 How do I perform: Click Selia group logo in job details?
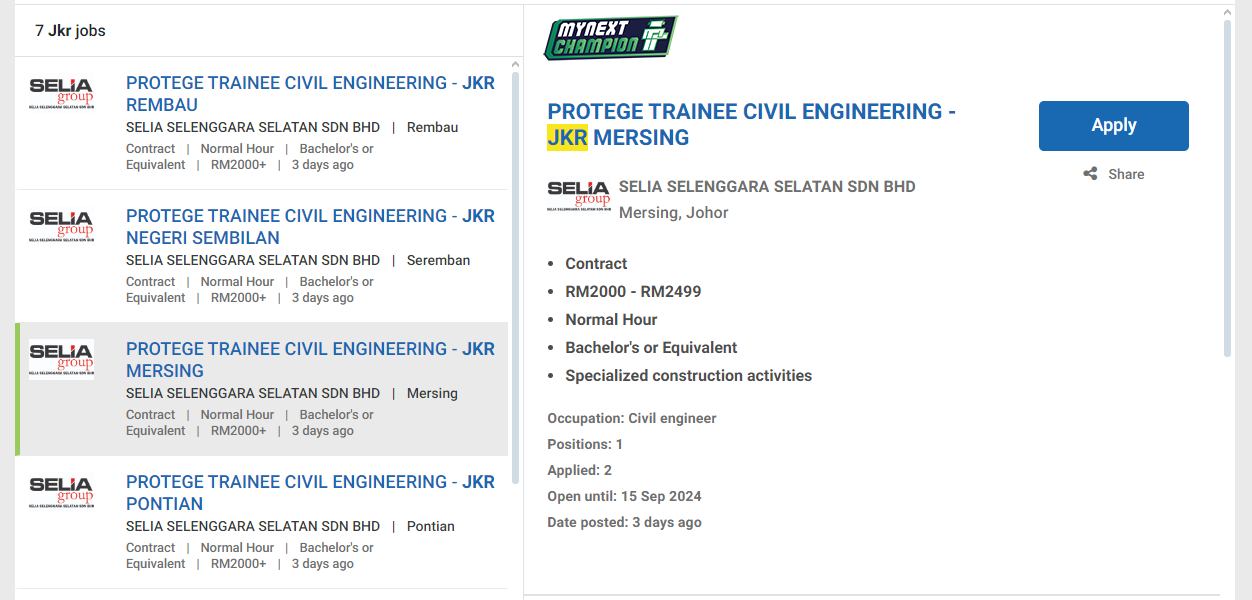(578, 195)
